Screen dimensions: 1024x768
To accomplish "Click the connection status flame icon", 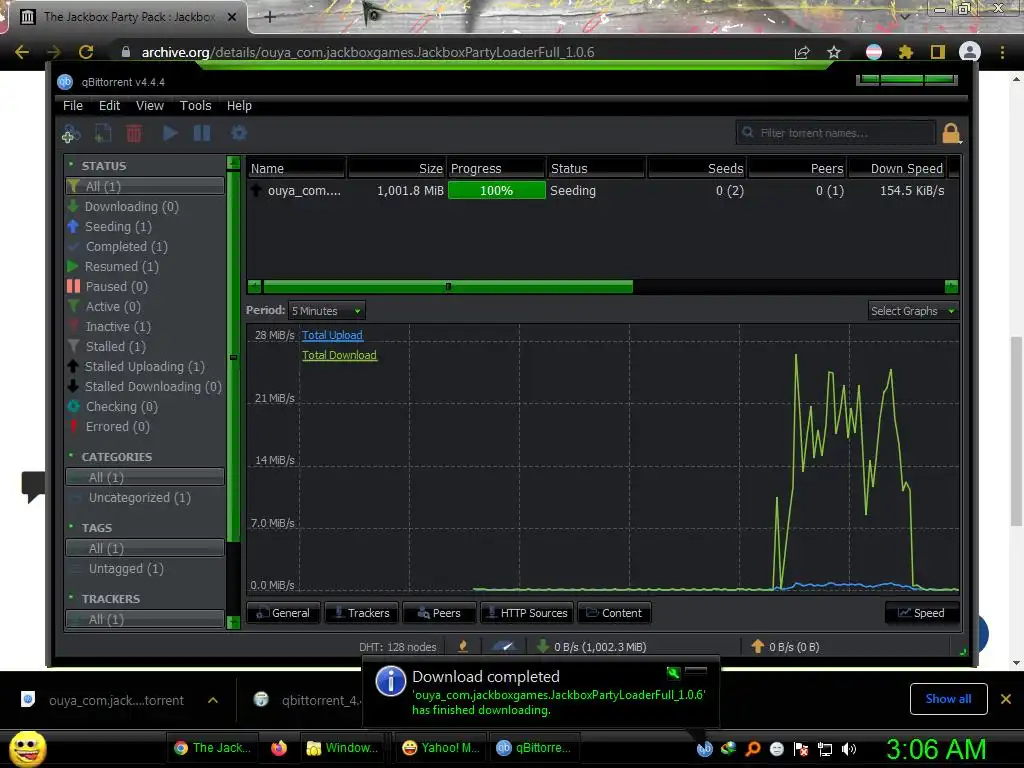I will [x=463, y=647].
